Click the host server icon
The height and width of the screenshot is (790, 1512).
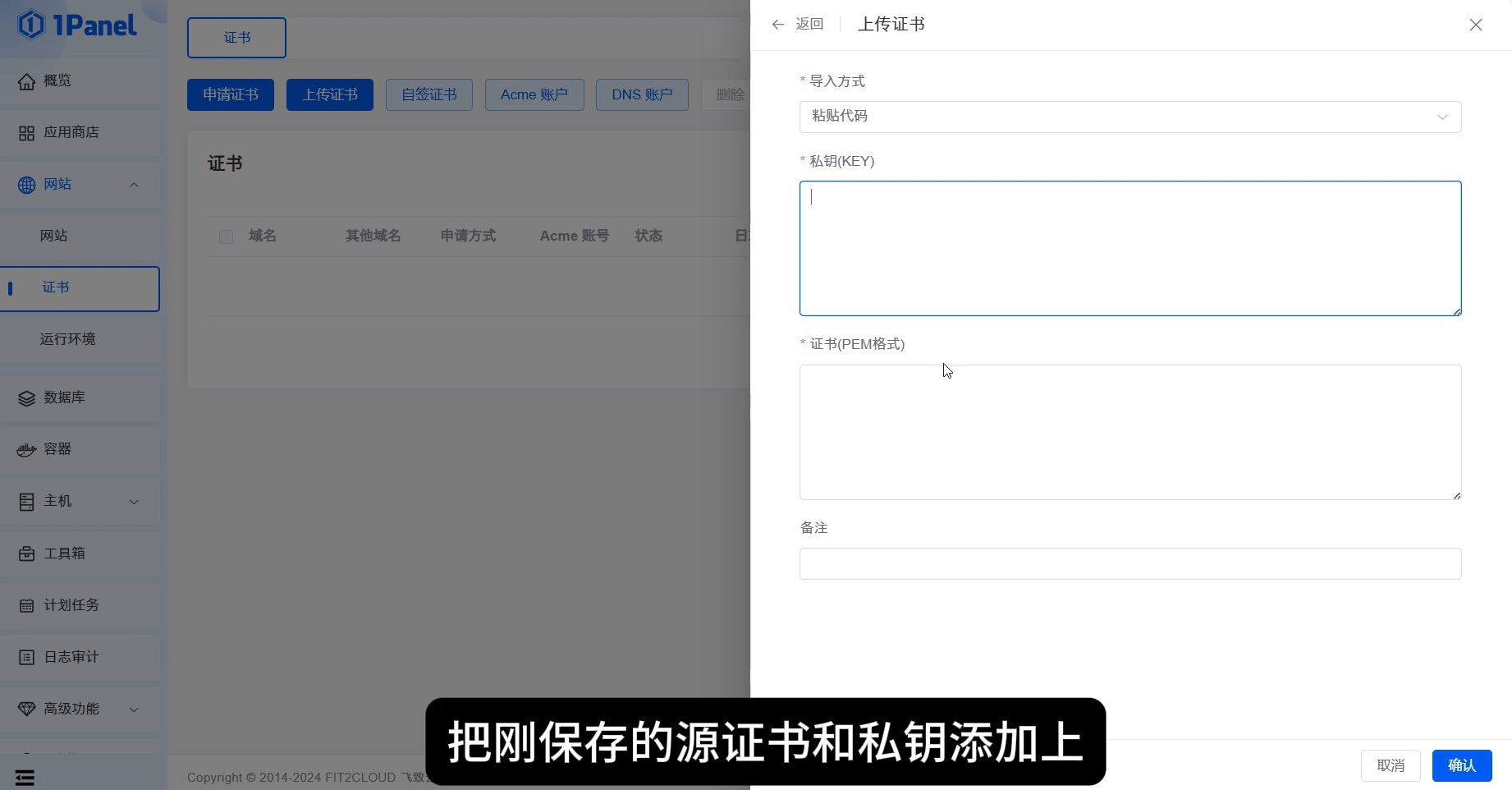pyautogui.click(x=27, y=502)
